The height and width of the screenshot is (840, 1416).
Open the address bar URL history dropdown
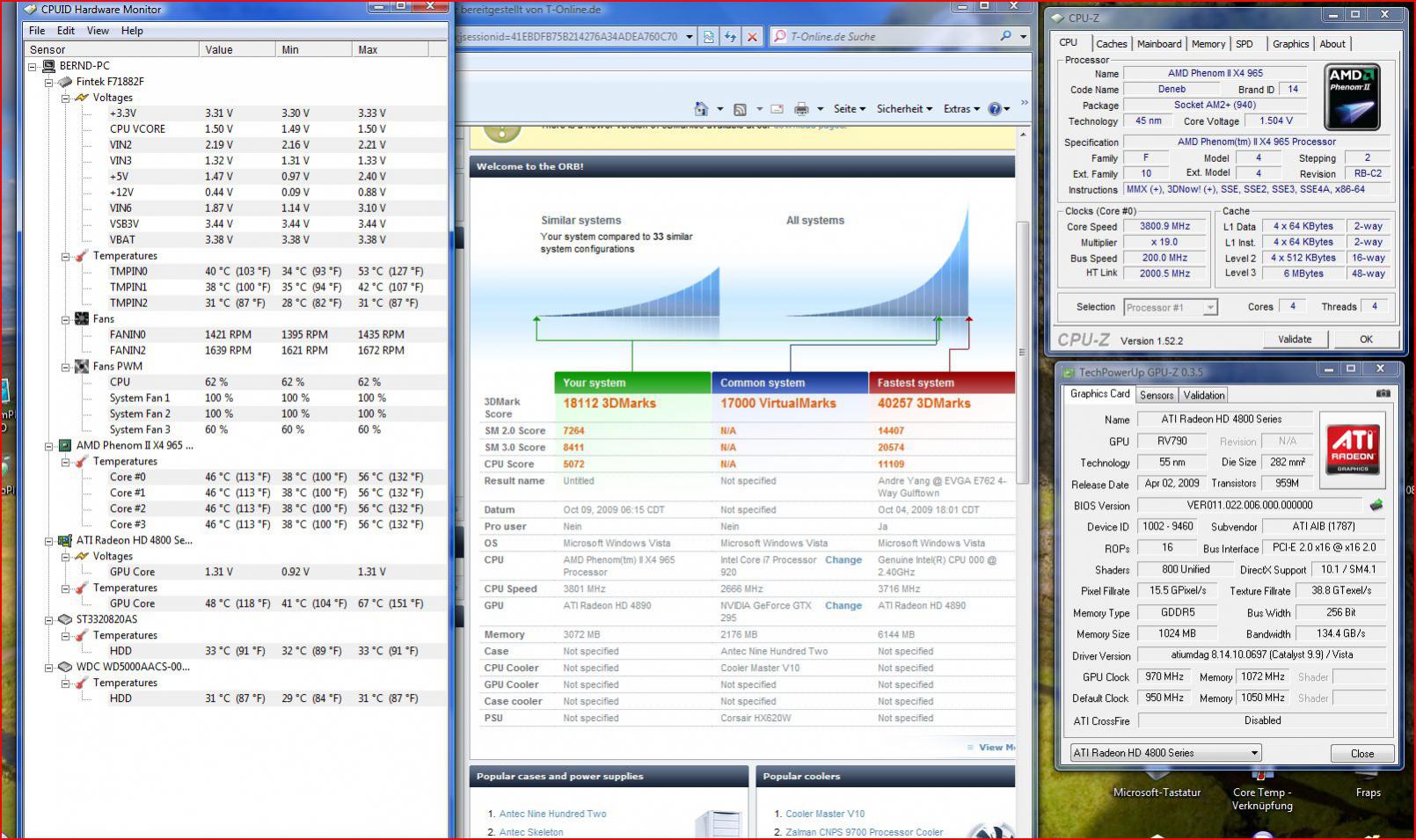click(x=690, y=37)
